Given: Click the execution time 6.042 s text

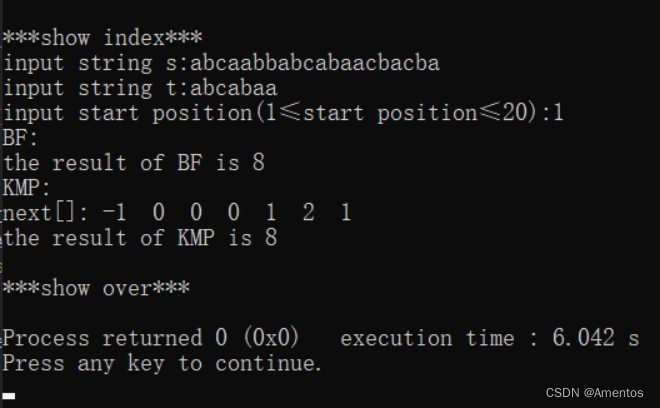Looking at the screenshot, I should coord(596,338).
